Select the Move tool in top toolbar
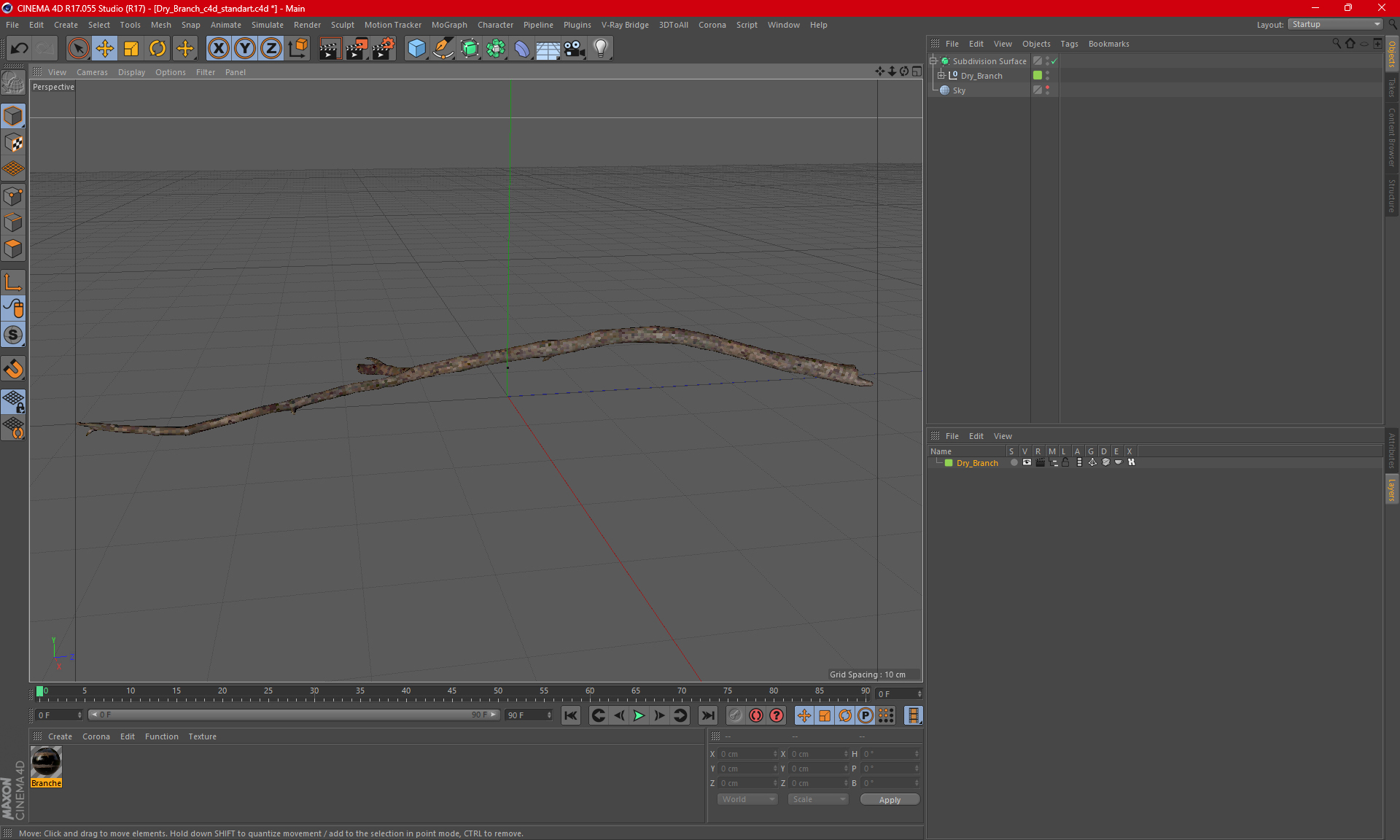Screen dimensions: 1400x840 (x=104, y=49)
